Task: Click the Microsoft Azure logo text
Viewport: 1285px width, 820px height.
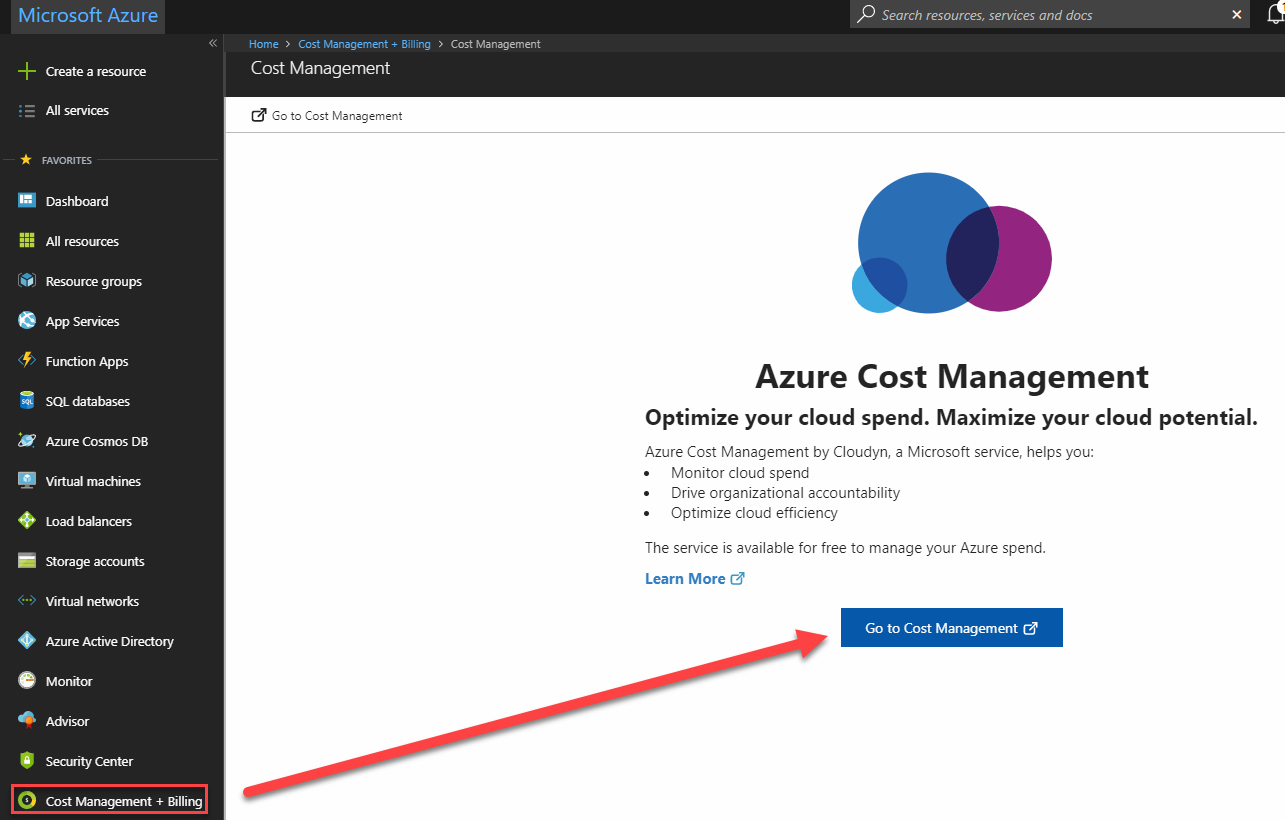Action: (88, 16)
